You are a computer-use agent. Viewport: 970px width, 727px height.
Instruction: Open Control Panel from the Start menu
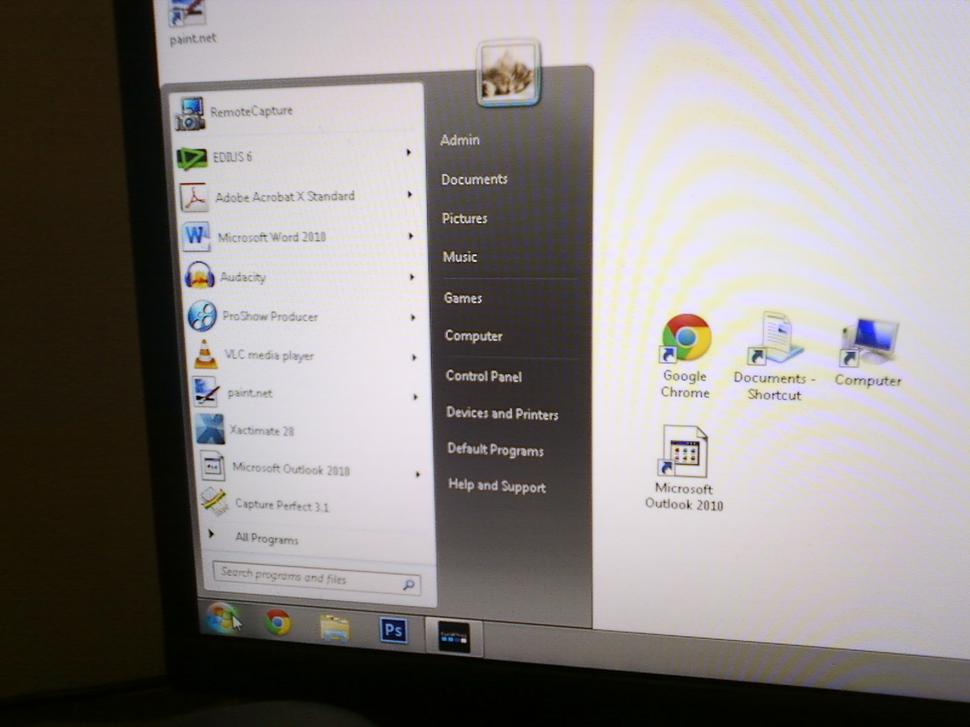[x=483, y=376]
